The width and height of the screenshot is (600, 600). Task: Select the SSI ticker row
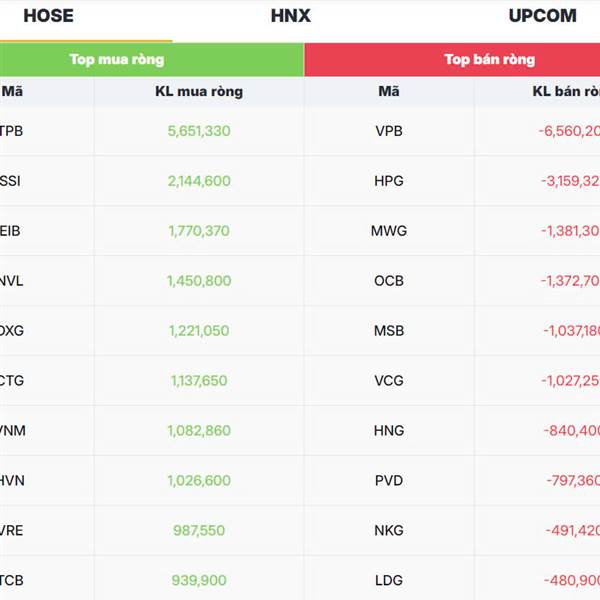10,181
